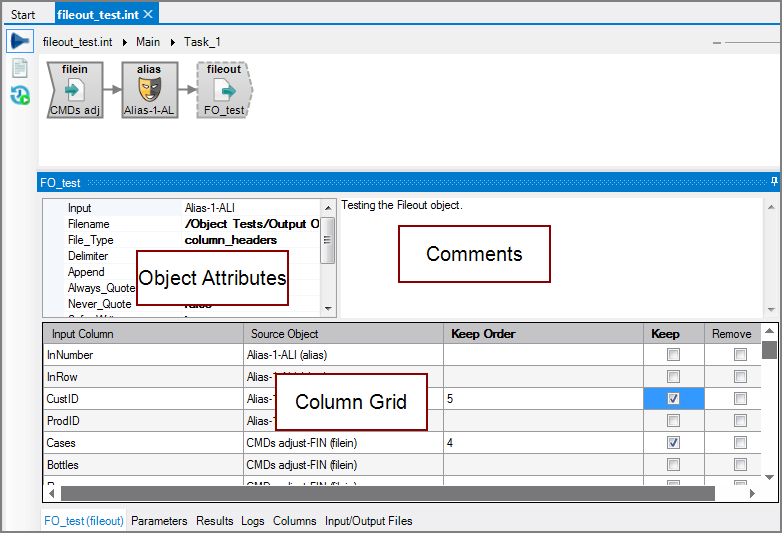
Task: Switch to the Start tab
Action: (x=23, y=15)
